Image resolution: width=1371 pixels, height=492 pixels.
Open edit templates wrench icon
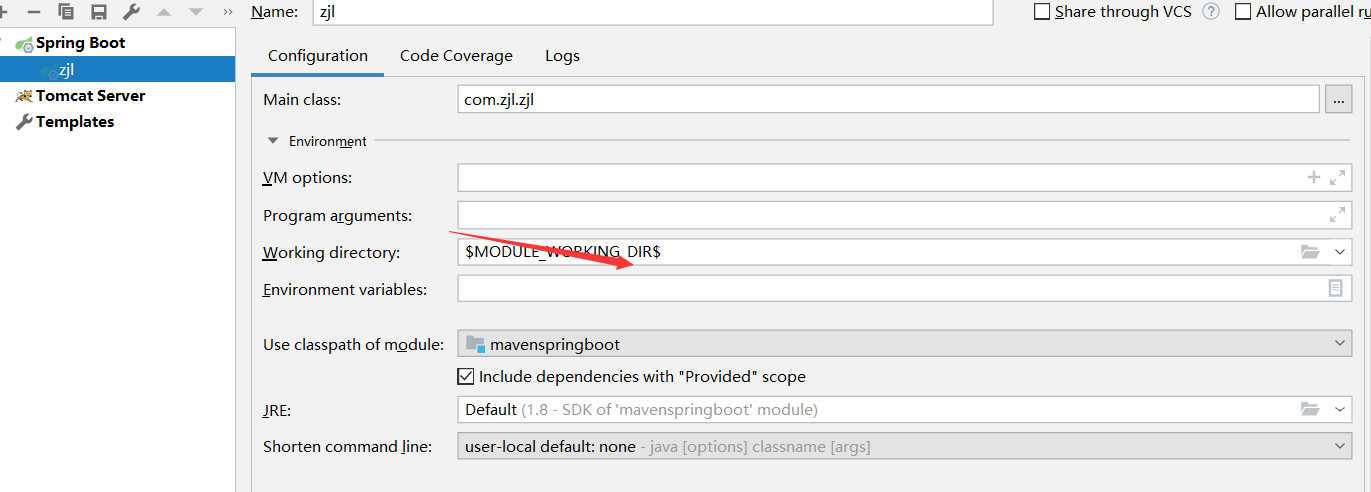click(131, 12)
